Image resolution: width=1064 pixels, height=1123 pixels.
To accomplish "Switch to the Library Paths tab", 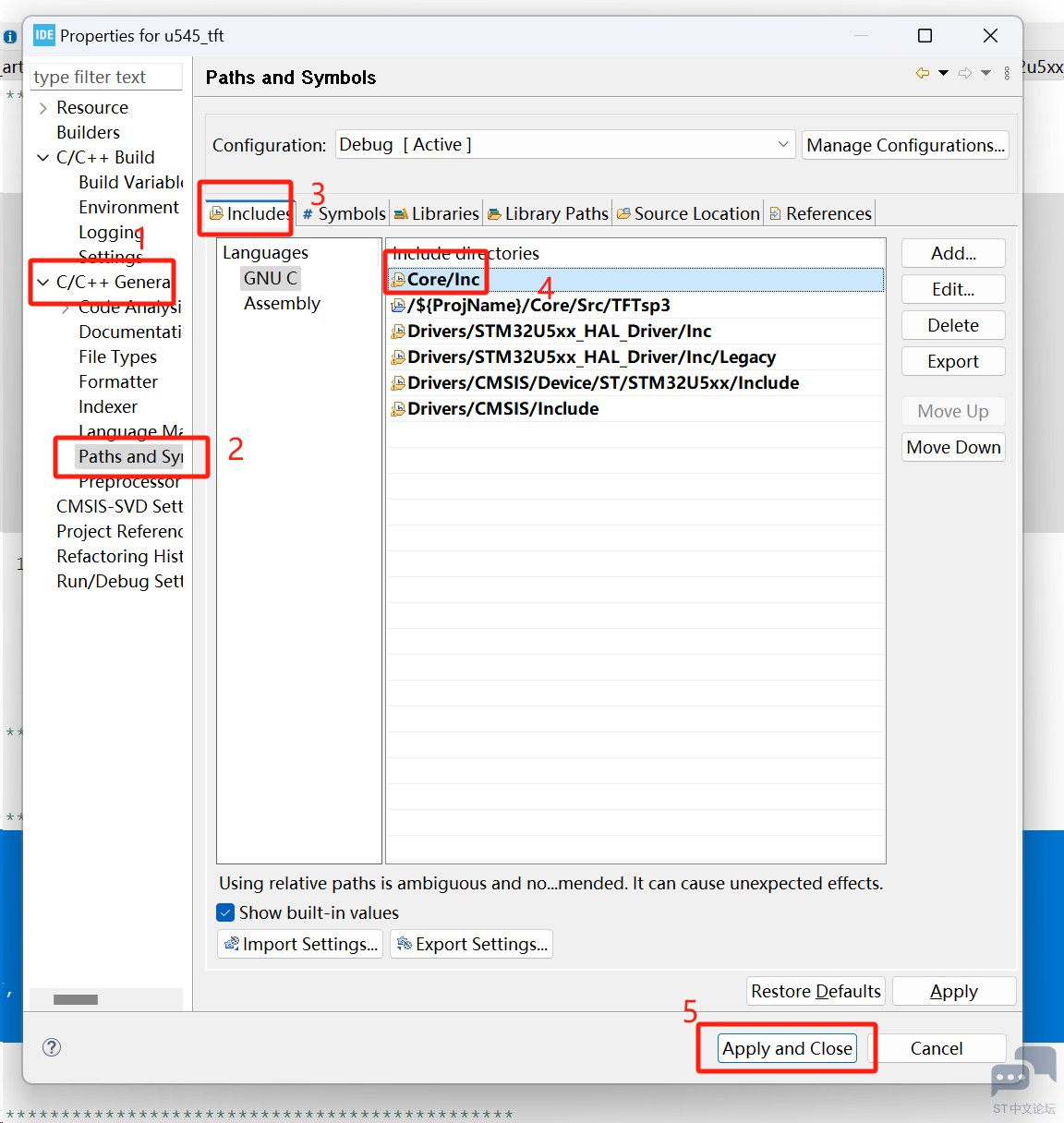I will tap(548, 213).
